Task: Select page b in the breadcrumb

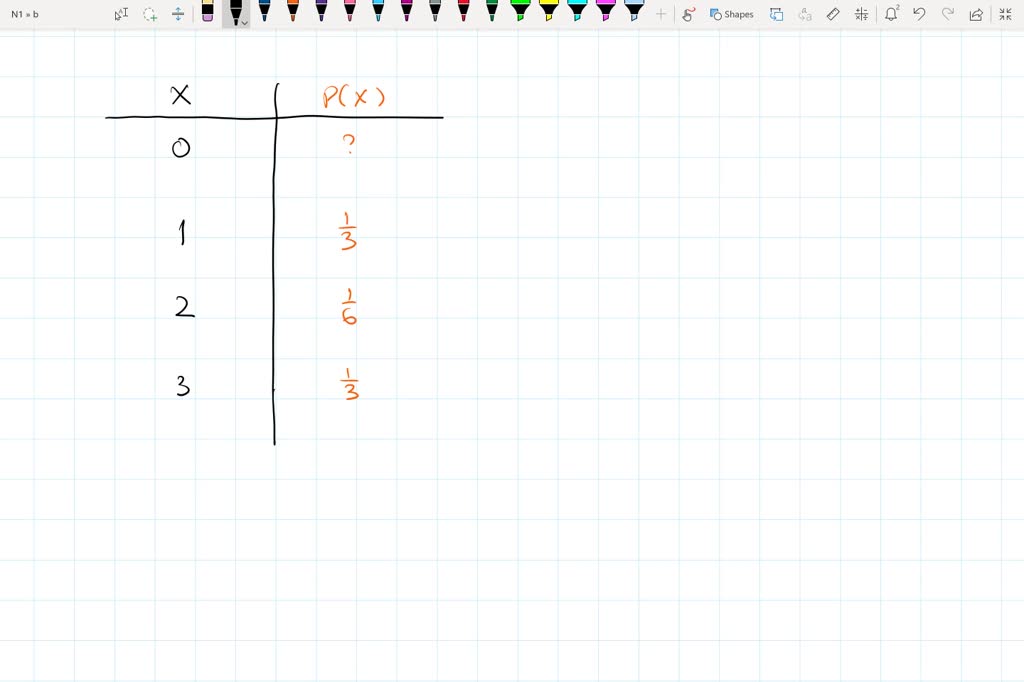Action: point(33,14)
